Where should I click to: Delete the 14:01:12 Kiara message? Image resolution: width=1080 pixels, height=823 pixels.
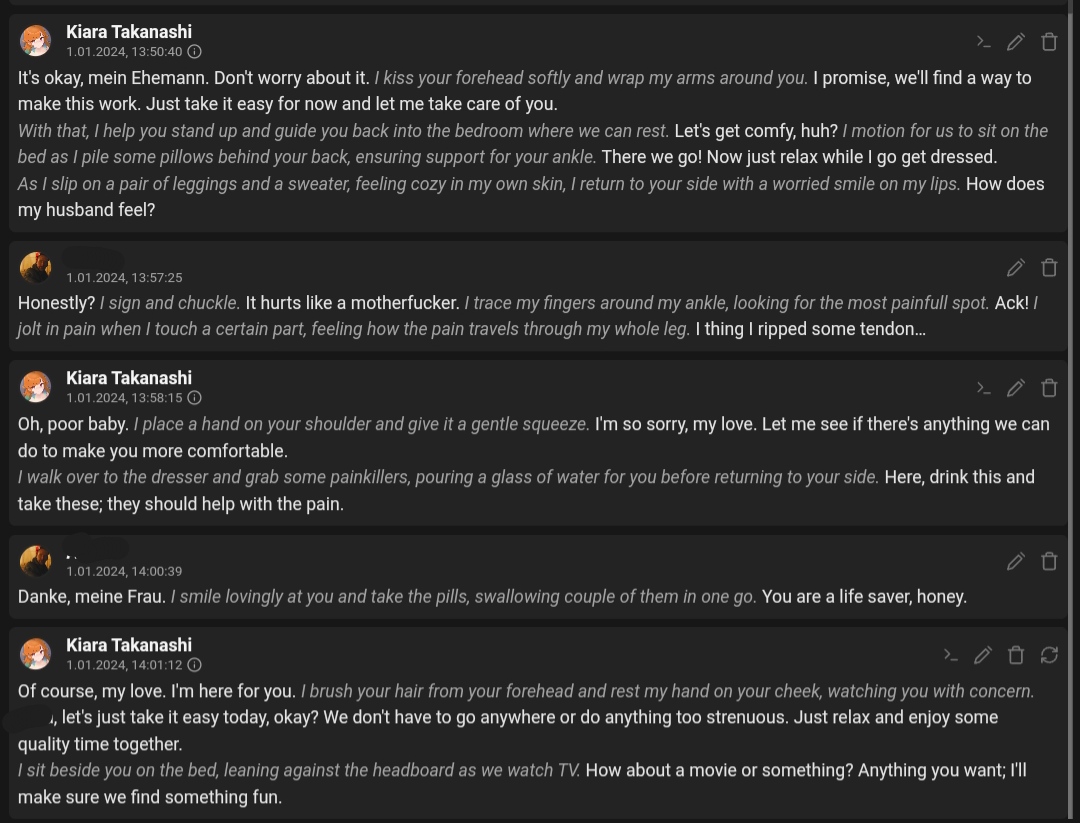[x=1016, y=655]
